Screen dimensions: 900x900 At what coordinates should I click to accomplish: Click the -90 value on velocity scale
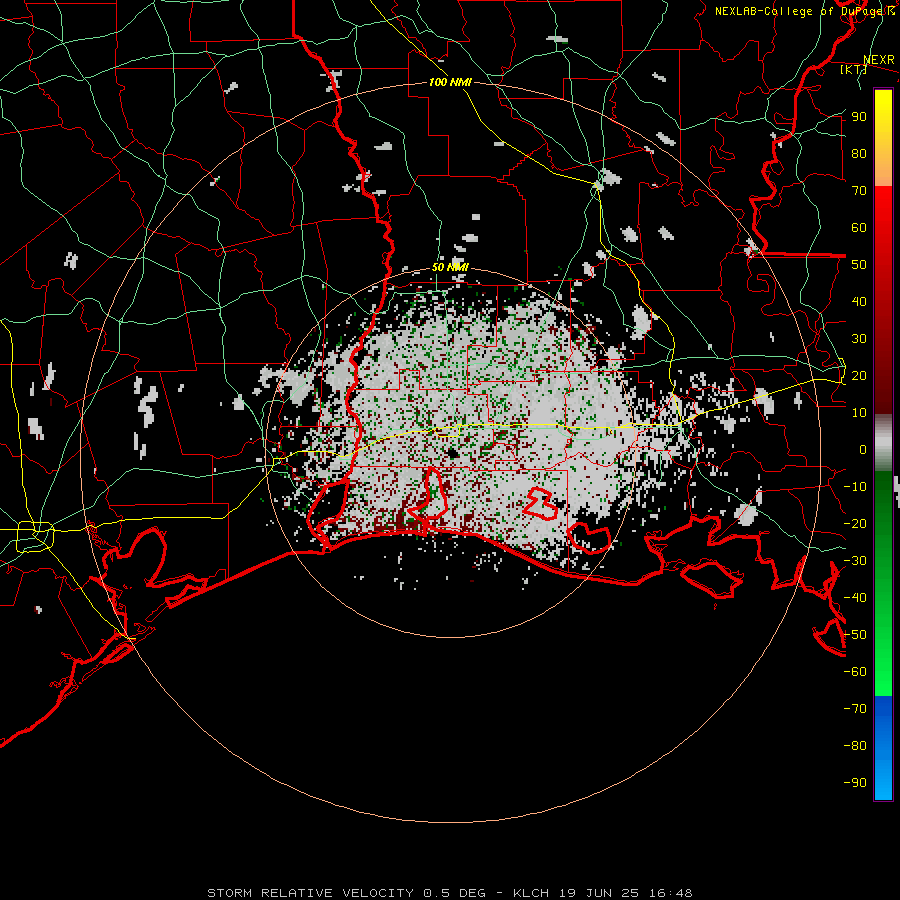click(855, 783)
